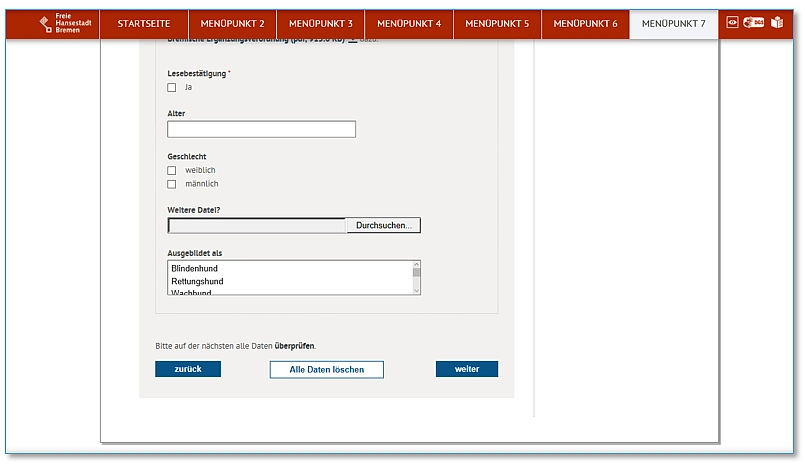Go to Startseite in navigation

145,23
